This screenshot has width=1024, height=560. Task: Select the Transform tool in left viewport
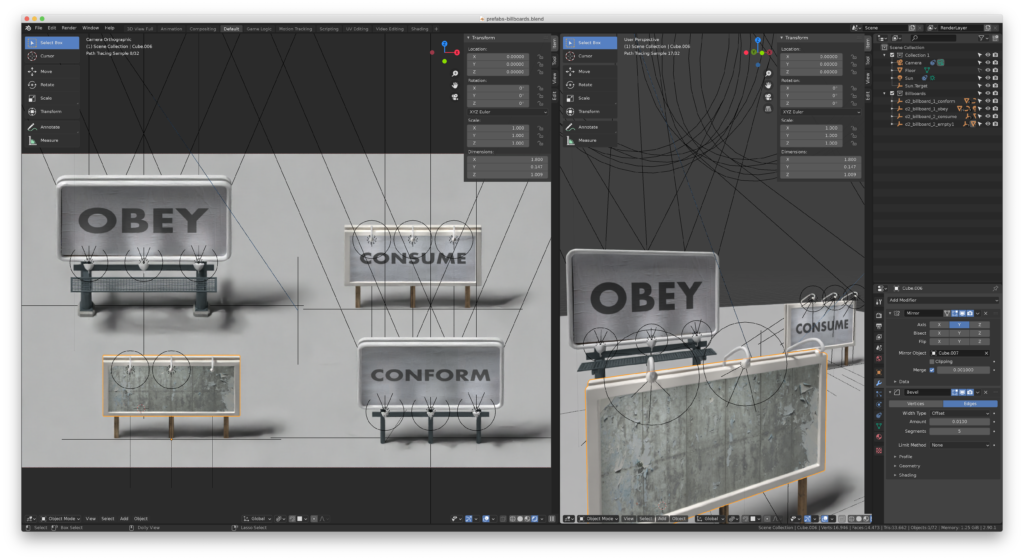(x=52, y=112)
